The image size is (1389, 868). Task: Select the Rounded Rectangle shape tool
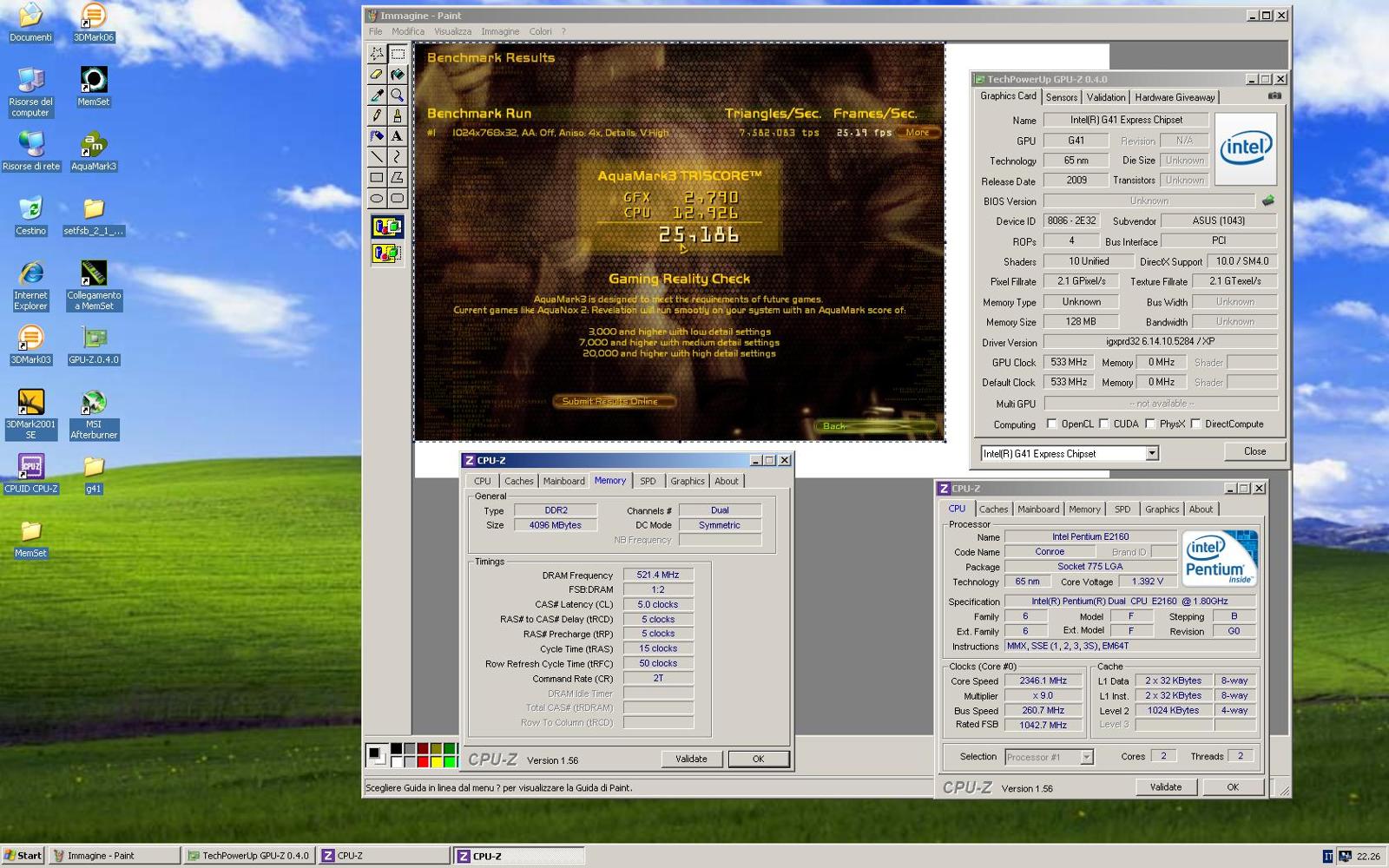pos(398,199)
